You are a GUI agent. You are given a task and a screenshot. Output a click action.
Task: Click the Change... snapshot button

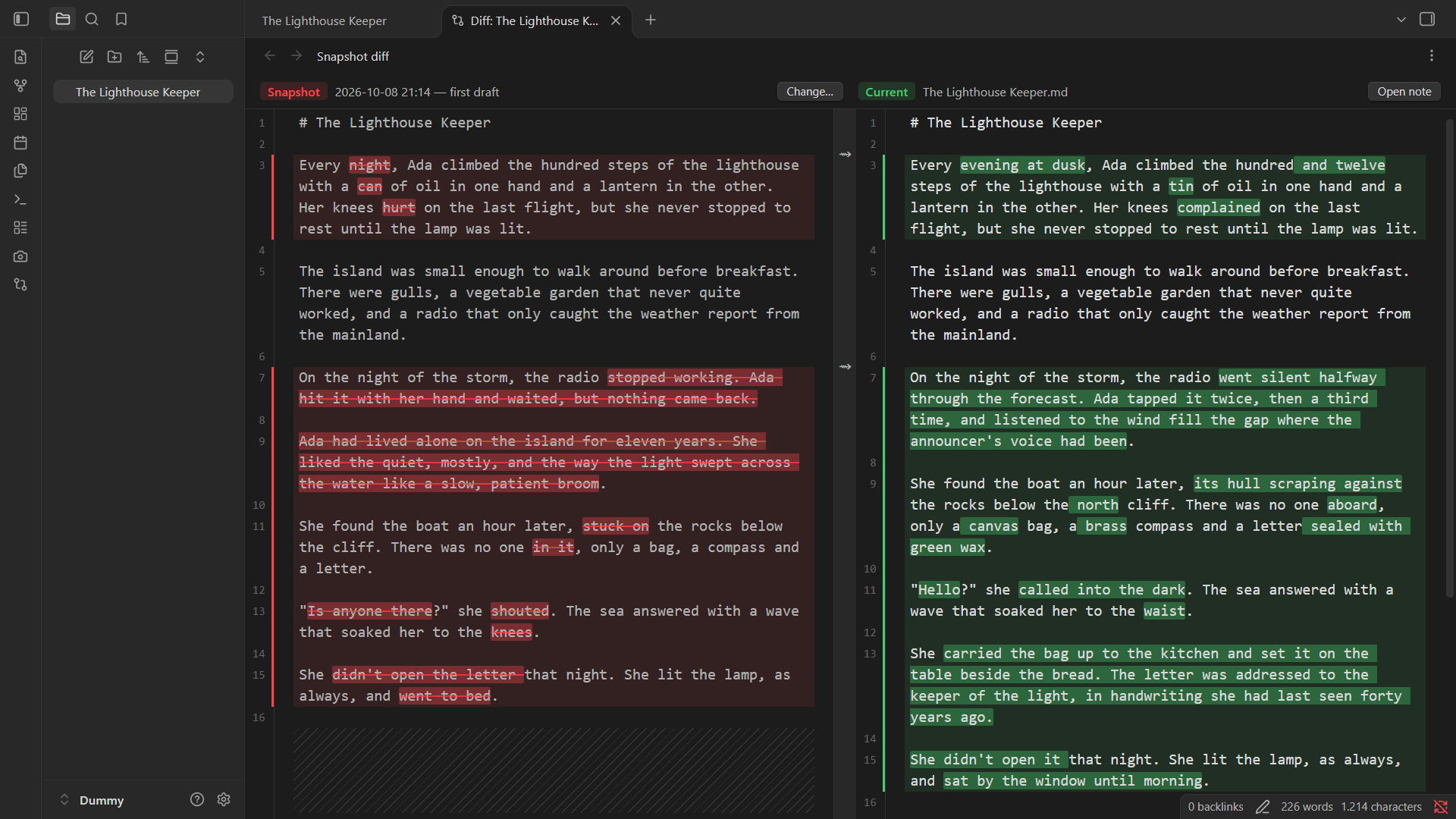click(x=810, y=92)
